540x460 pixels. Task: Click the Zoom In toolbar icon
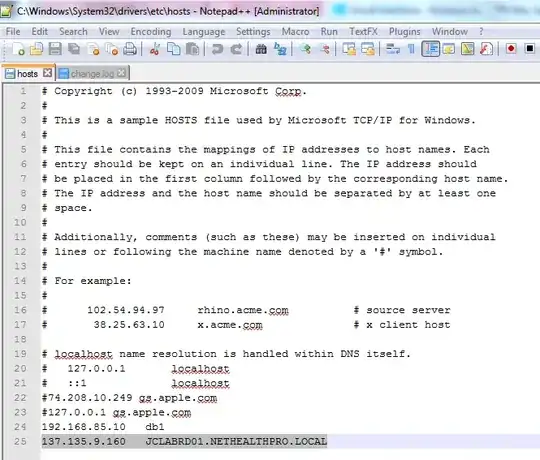(x=305, y=49)
